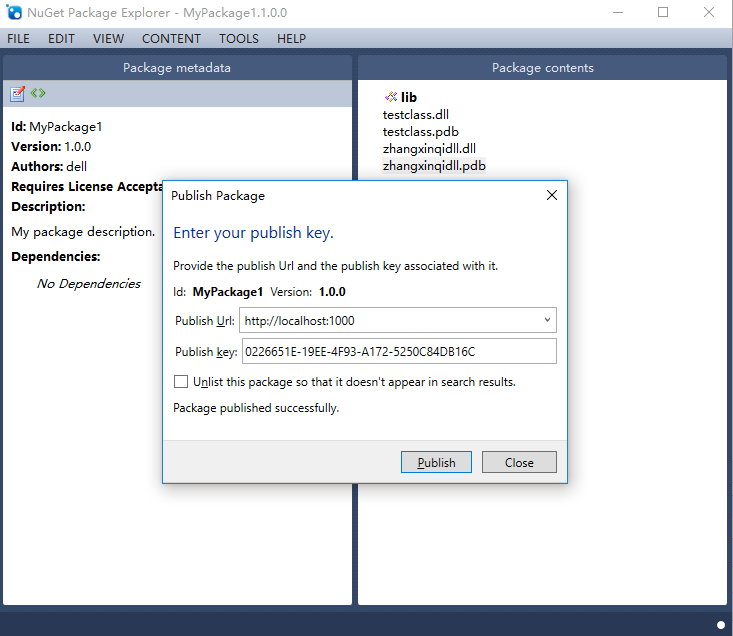Minimize the NuGet Package Explorer window
The image size is (733, 636).
click(618, 12)
